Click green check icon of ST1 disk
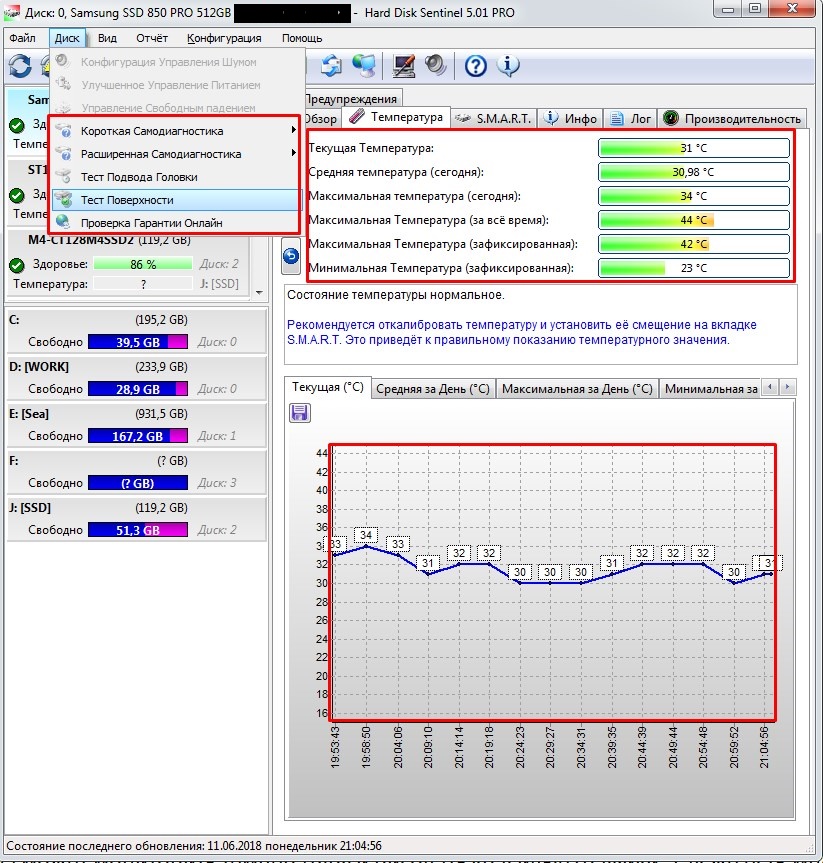This screenshot has height=863, width=823. [17, 195]
